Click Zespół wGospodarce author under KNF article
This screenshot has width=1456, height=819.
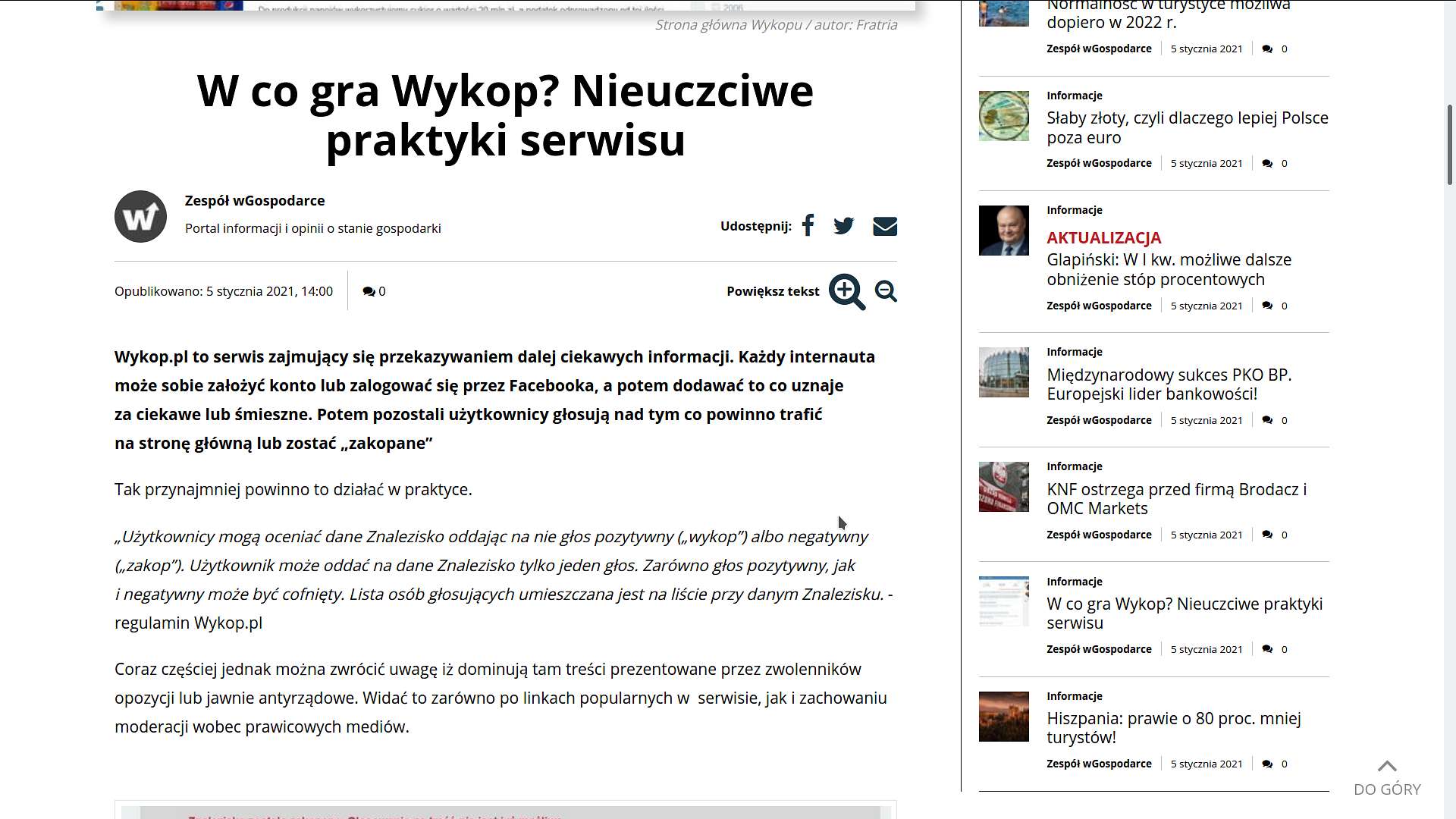coord(1099,535)
